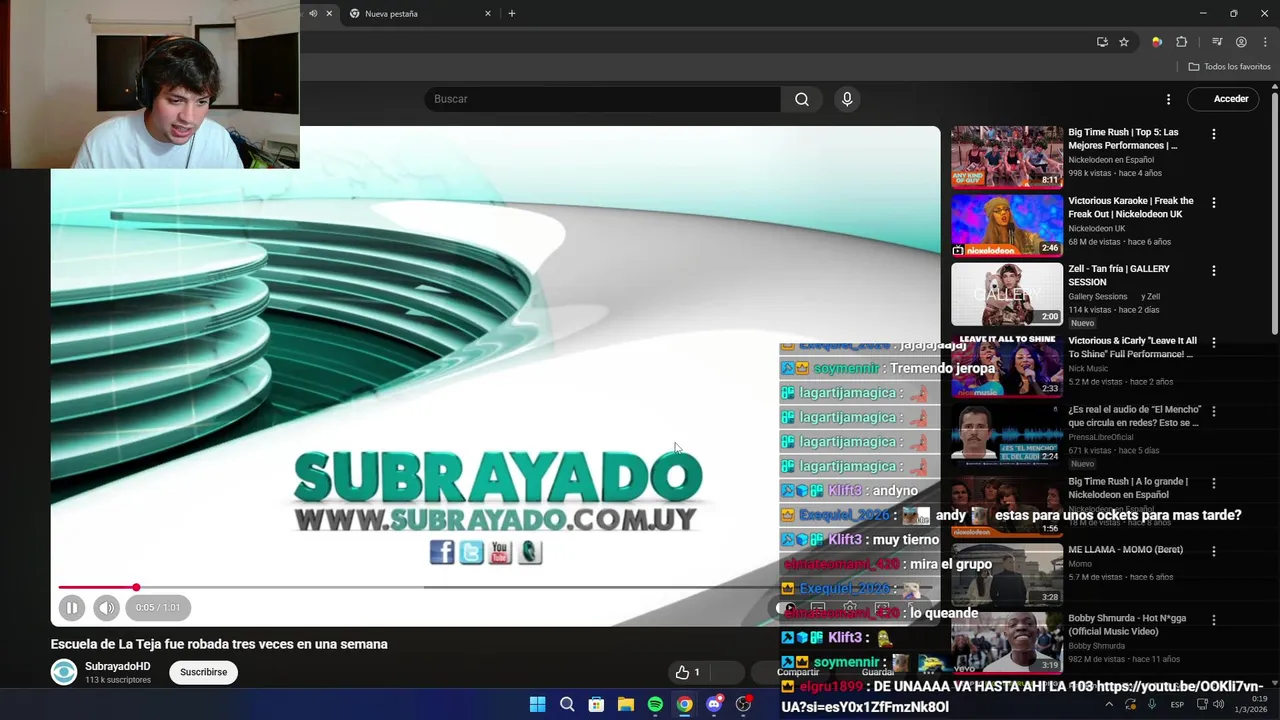
Task: Open the SubrayadoHD channel name link
Action: click(x=118, y=666)
